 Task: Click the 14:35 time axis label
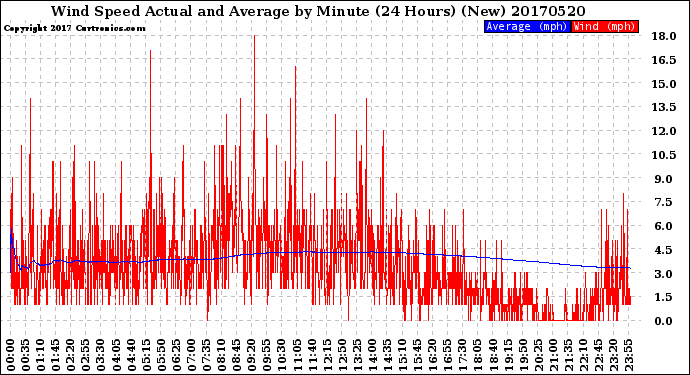(x=388, y=355)
